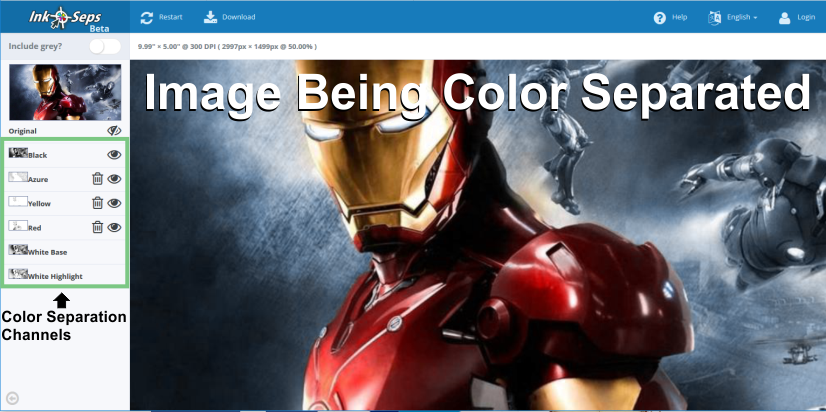Select the White Highlight channel label
The width and height of the screenshot is (826, 412).
55,277
